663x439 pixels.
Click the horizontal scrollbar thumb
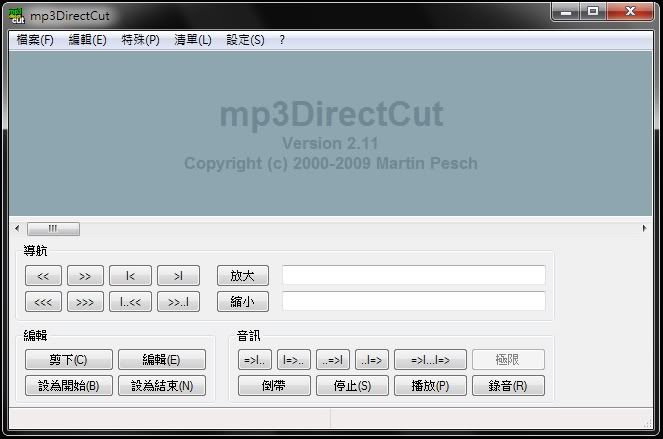pyautogui.click(x=53, y=229)
